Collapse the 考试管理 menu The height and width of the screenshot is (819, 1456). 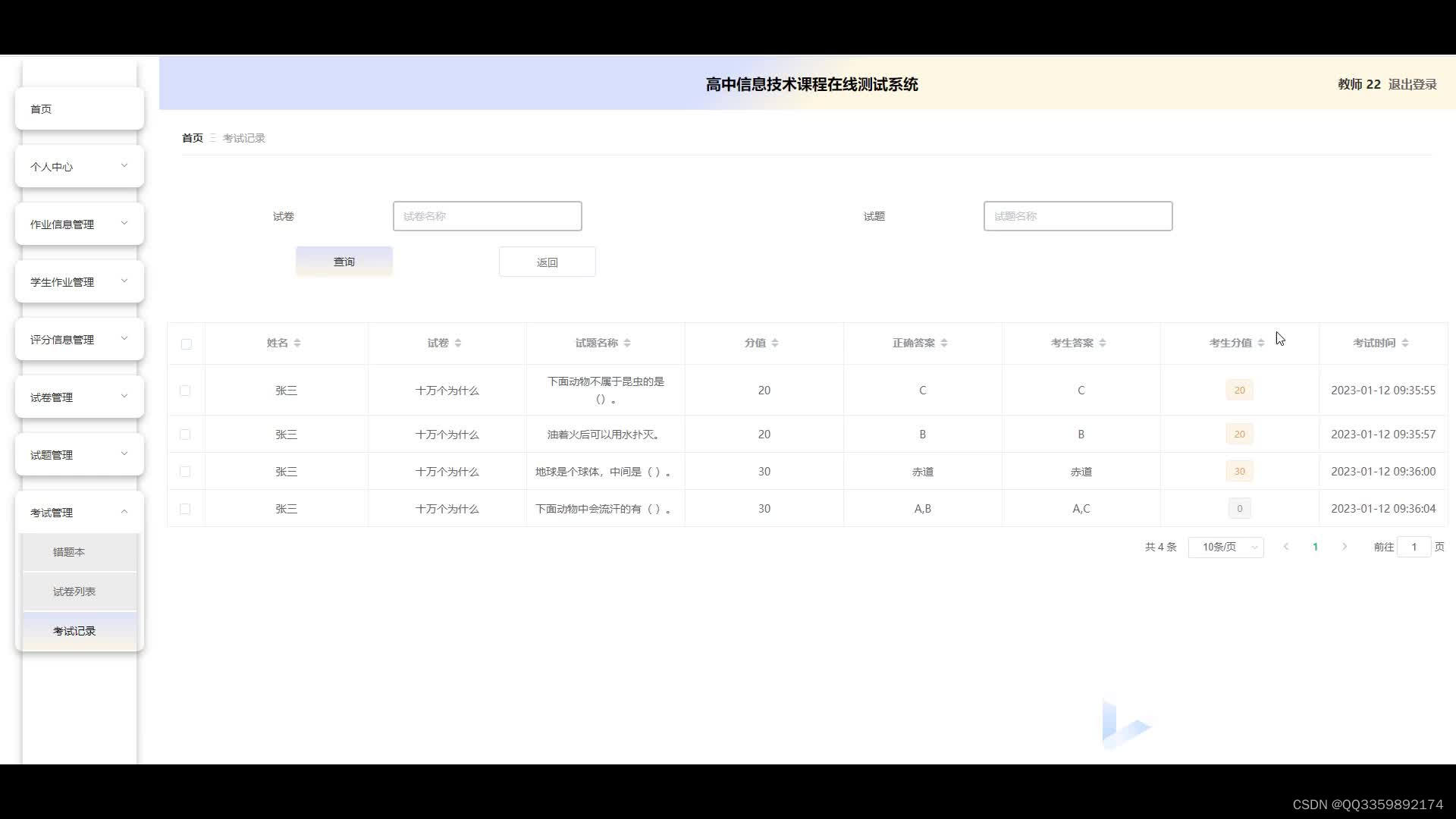click(x=80, y=513)
